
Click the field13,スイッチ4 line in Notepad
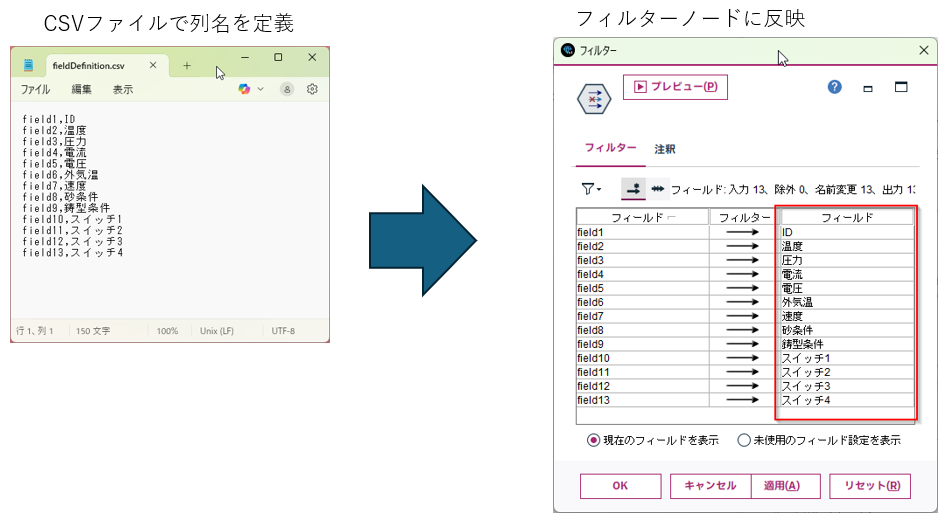coord(73,253)
